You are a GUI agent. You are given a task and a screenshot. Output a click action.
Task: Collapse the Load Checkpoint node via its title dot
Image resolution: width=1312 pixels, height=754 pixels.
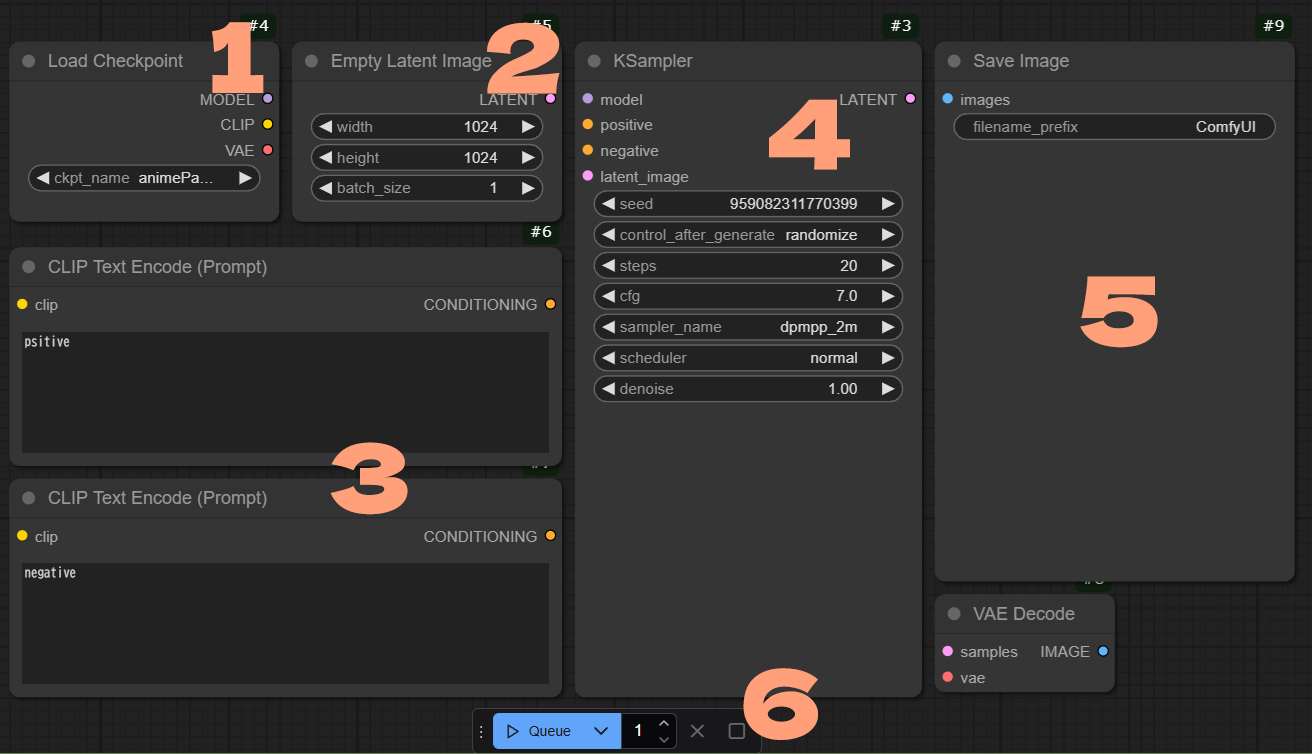[28, 61]
